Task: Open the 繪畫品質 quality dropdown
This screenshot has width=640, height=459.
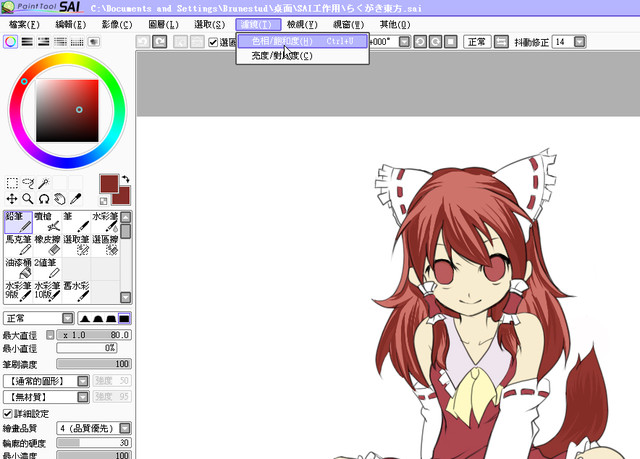Action: [94, 428]
